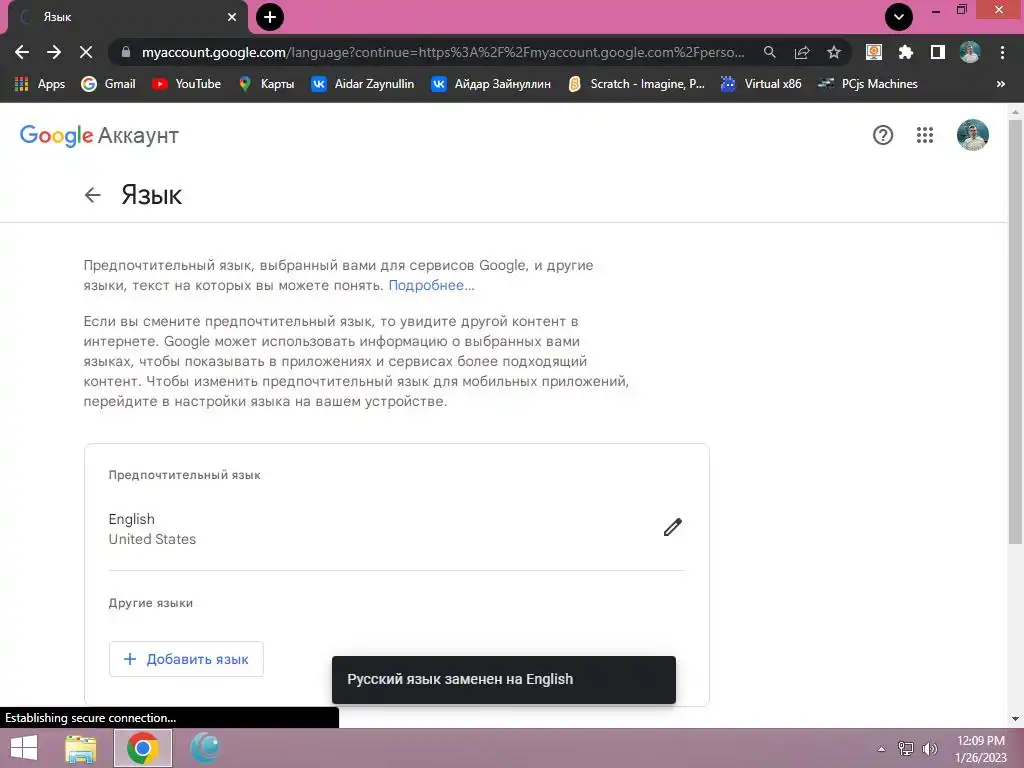Click the browser forward arrow
Viewport: 1024px width, 768px height.
pos(54,52)
